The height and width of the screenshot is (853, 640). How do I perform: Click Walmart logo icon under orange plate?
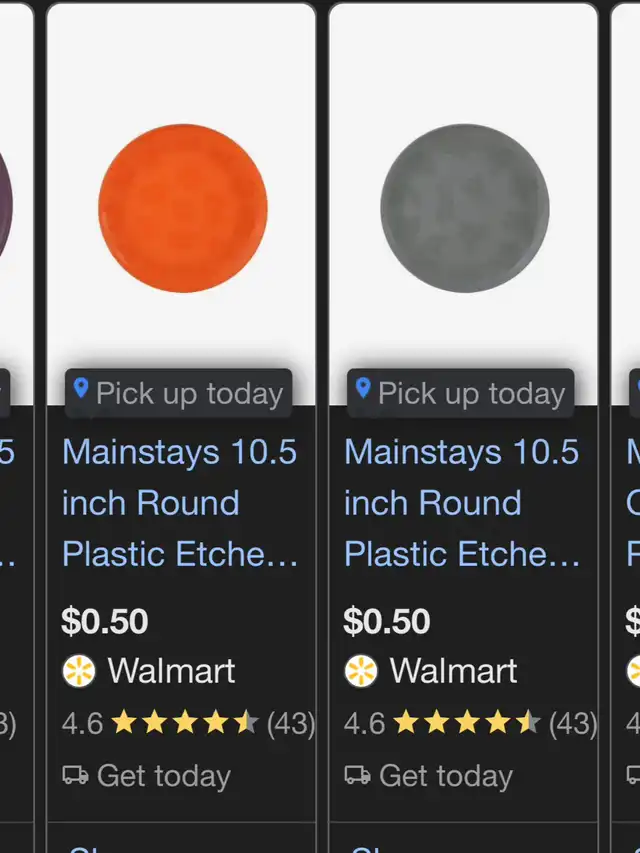click(x=79, y=671)
